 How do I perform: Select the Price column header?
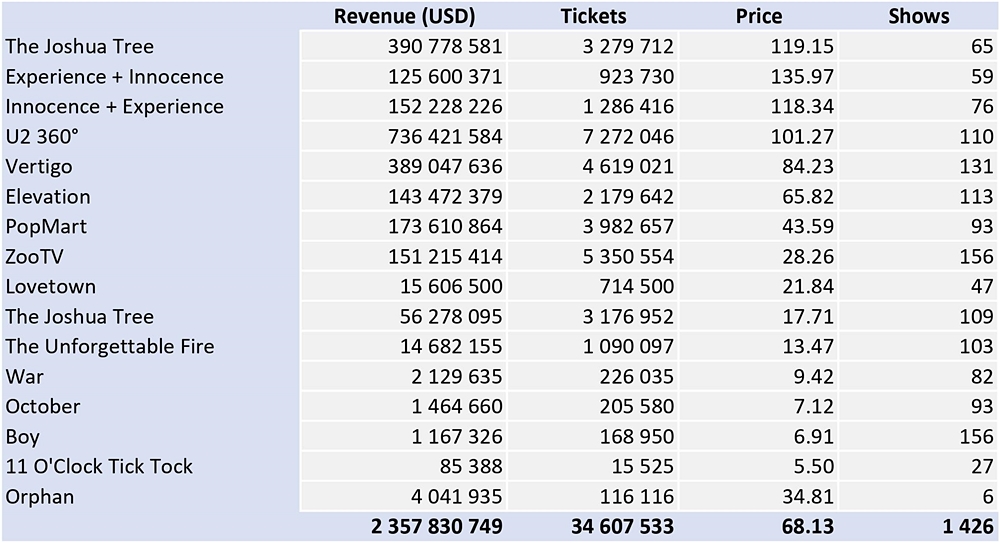[x=758, y=16]
